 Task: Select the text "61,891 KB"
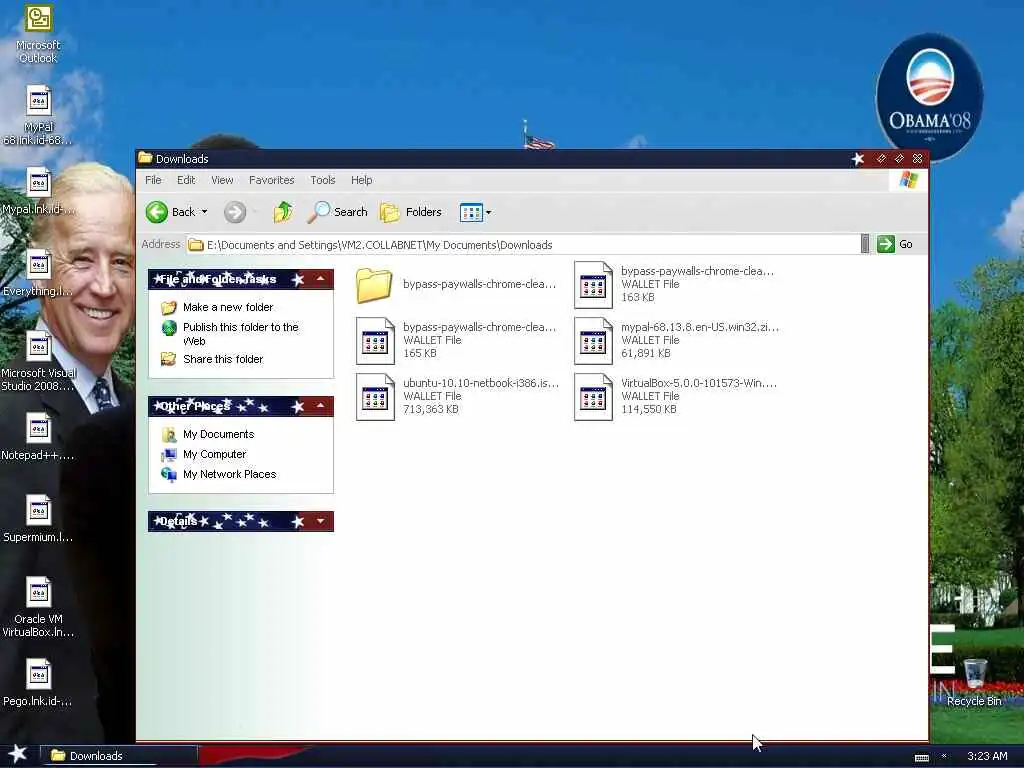(646, 353)
